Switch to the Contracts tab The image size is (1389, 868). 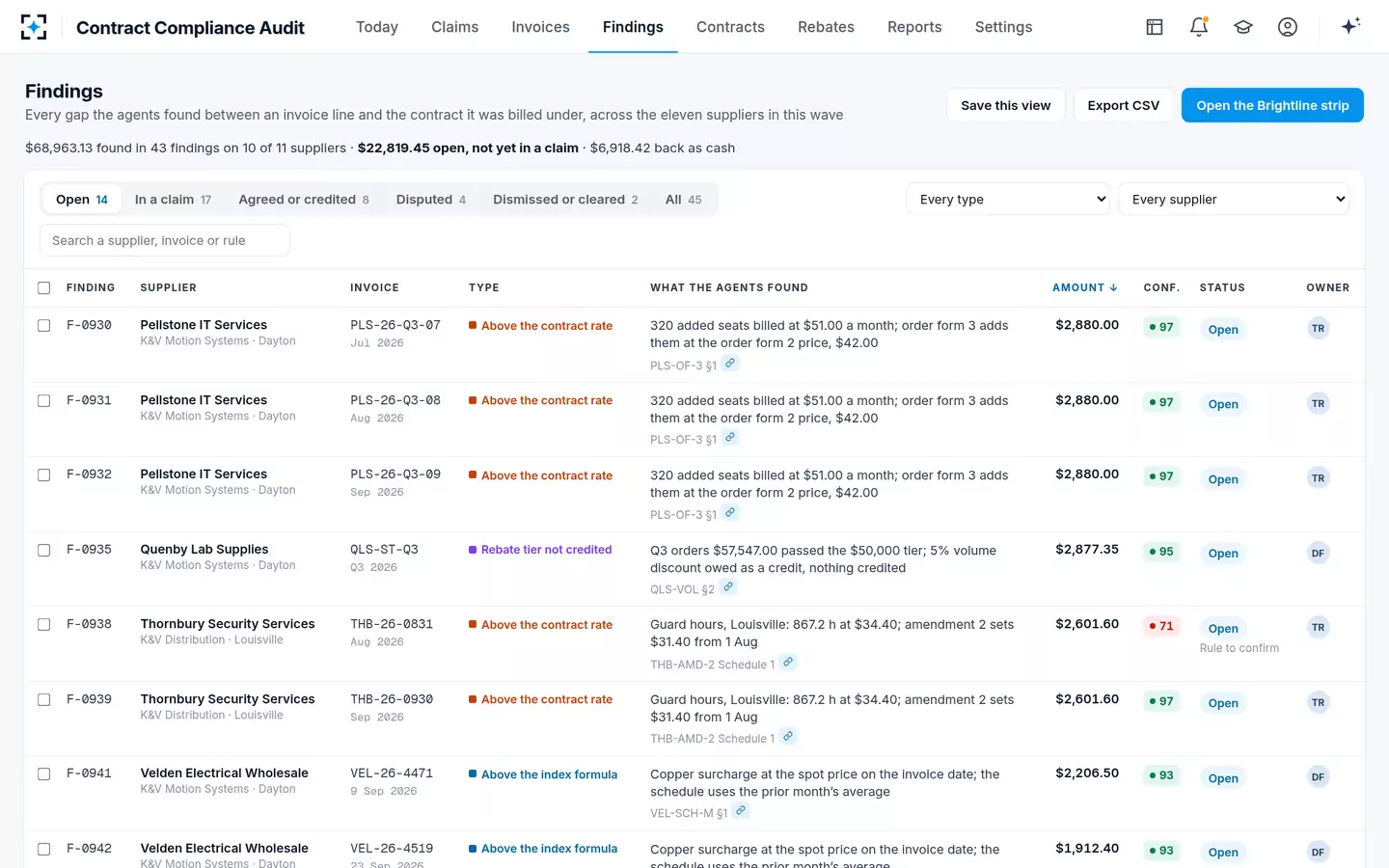click(730, 27)
